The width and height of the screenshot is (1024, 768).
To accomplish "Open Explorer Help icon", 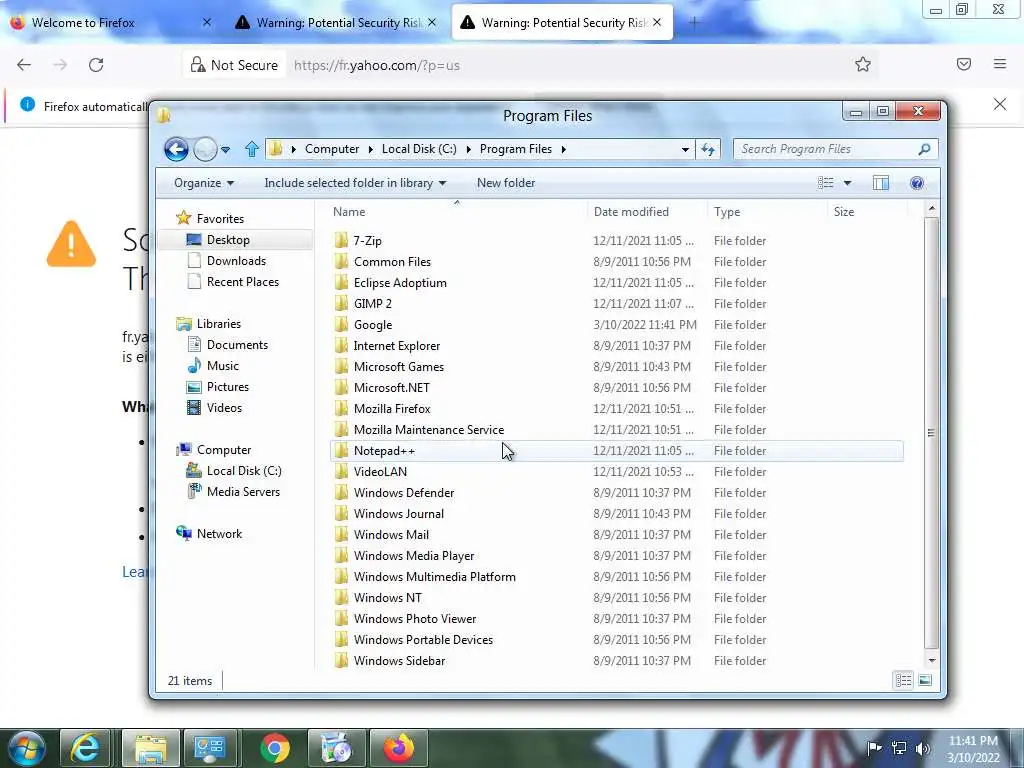I will 917,183.
